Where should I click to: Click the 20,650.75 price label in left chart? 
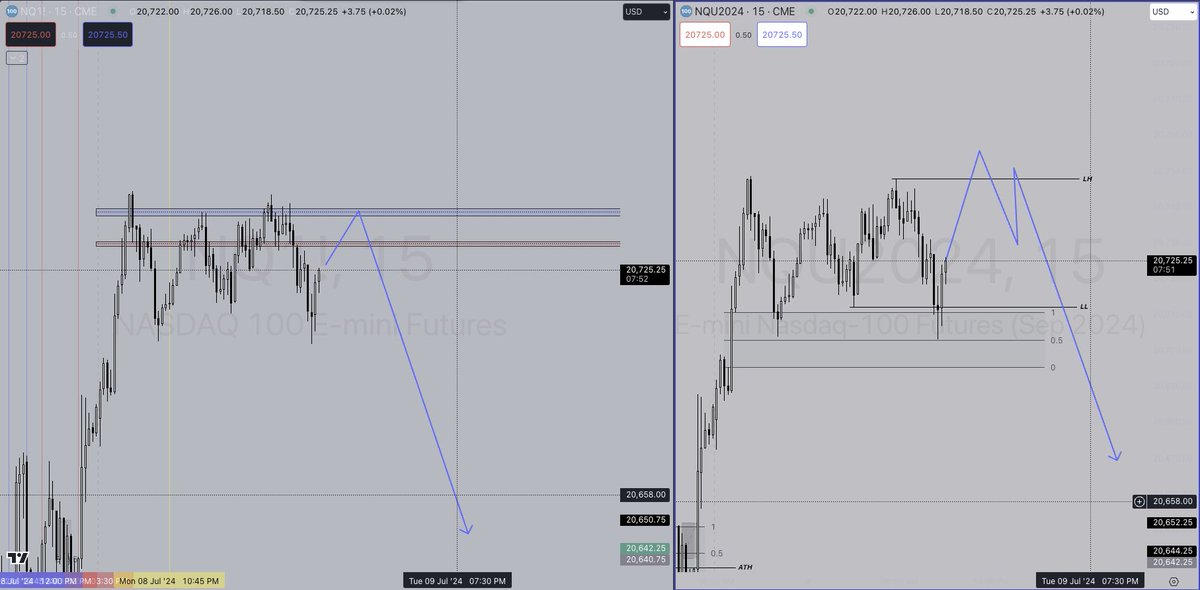[x=647, y=520]
